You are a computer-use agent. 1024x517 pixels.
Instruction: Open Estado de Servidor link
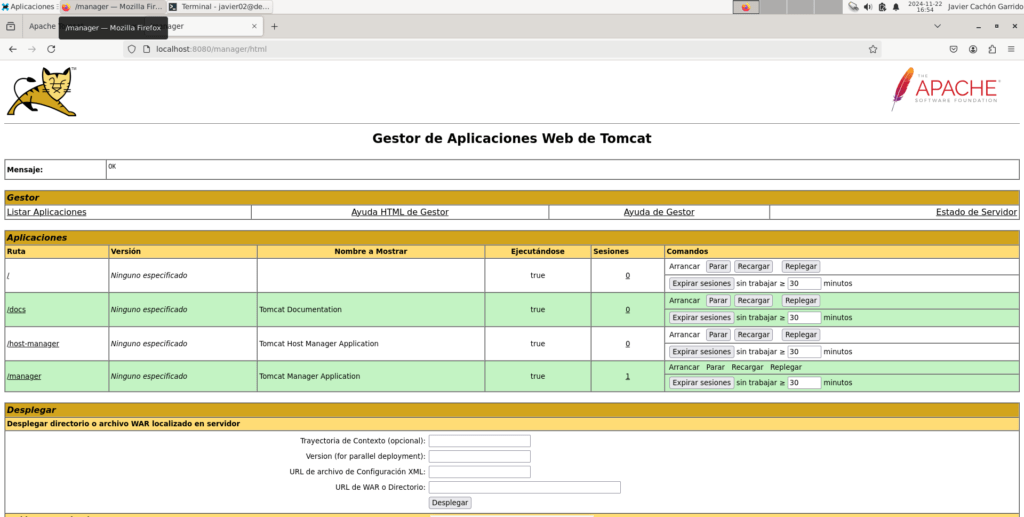tap(976, 212)
